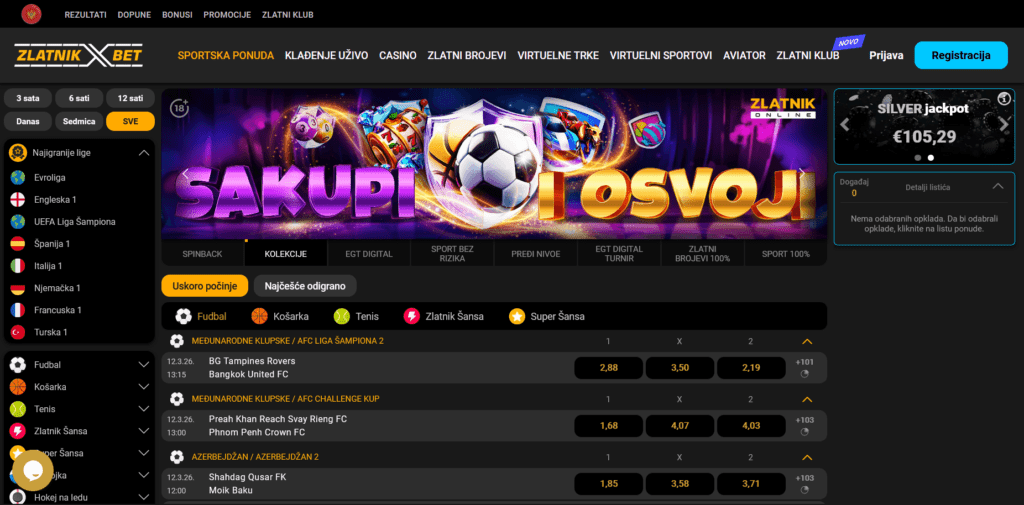Select the SPORT BEZ RIZIKA banner tab
The height and width of the screenshot is (505, 1024).
coord(452,253)
